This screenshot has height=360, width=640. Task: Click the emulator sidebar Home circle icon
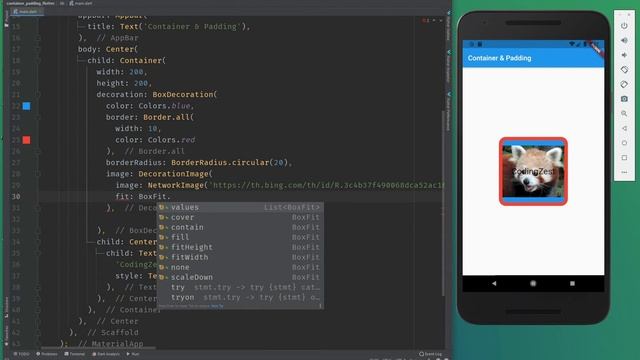click(624, 143)
